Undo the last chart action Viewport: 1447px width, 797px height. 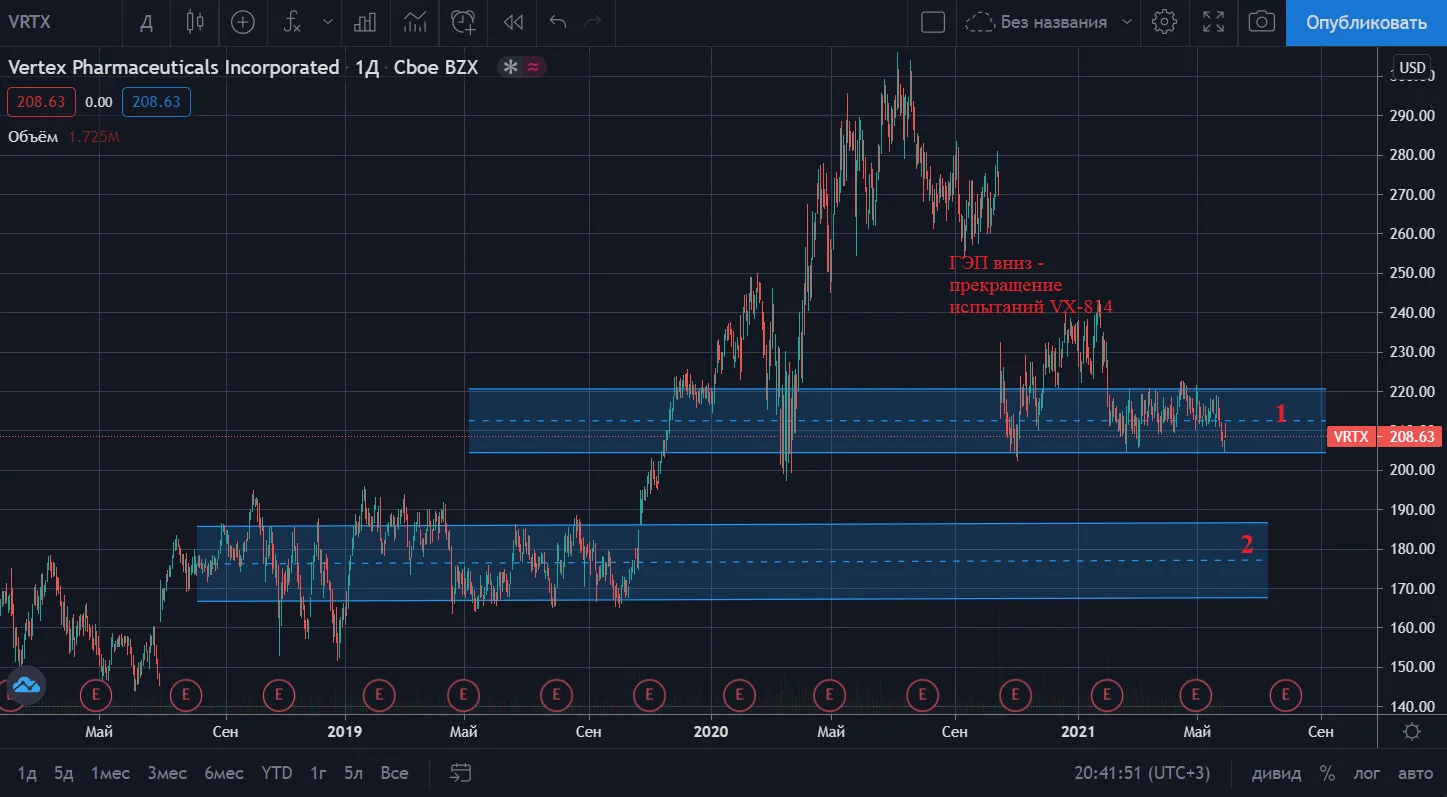[558, 21]
